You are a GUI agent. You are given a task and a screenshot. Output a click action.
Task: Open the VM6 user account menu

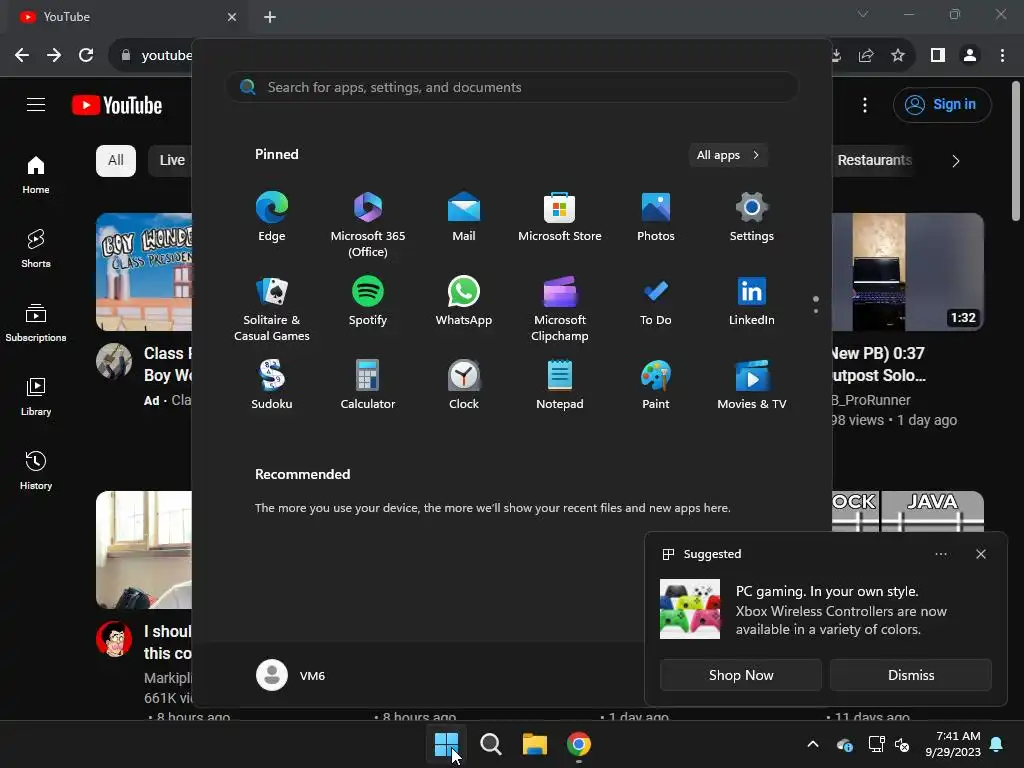pyautogui.click(x=291, y=675)
